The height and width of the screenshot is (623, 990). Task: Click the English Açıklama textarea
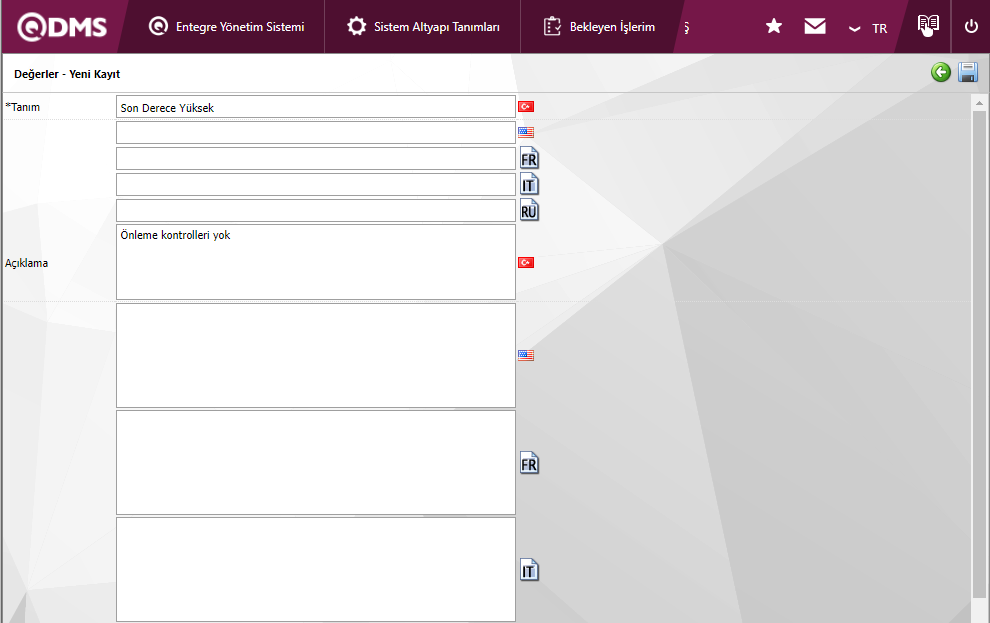coord(316,355)
